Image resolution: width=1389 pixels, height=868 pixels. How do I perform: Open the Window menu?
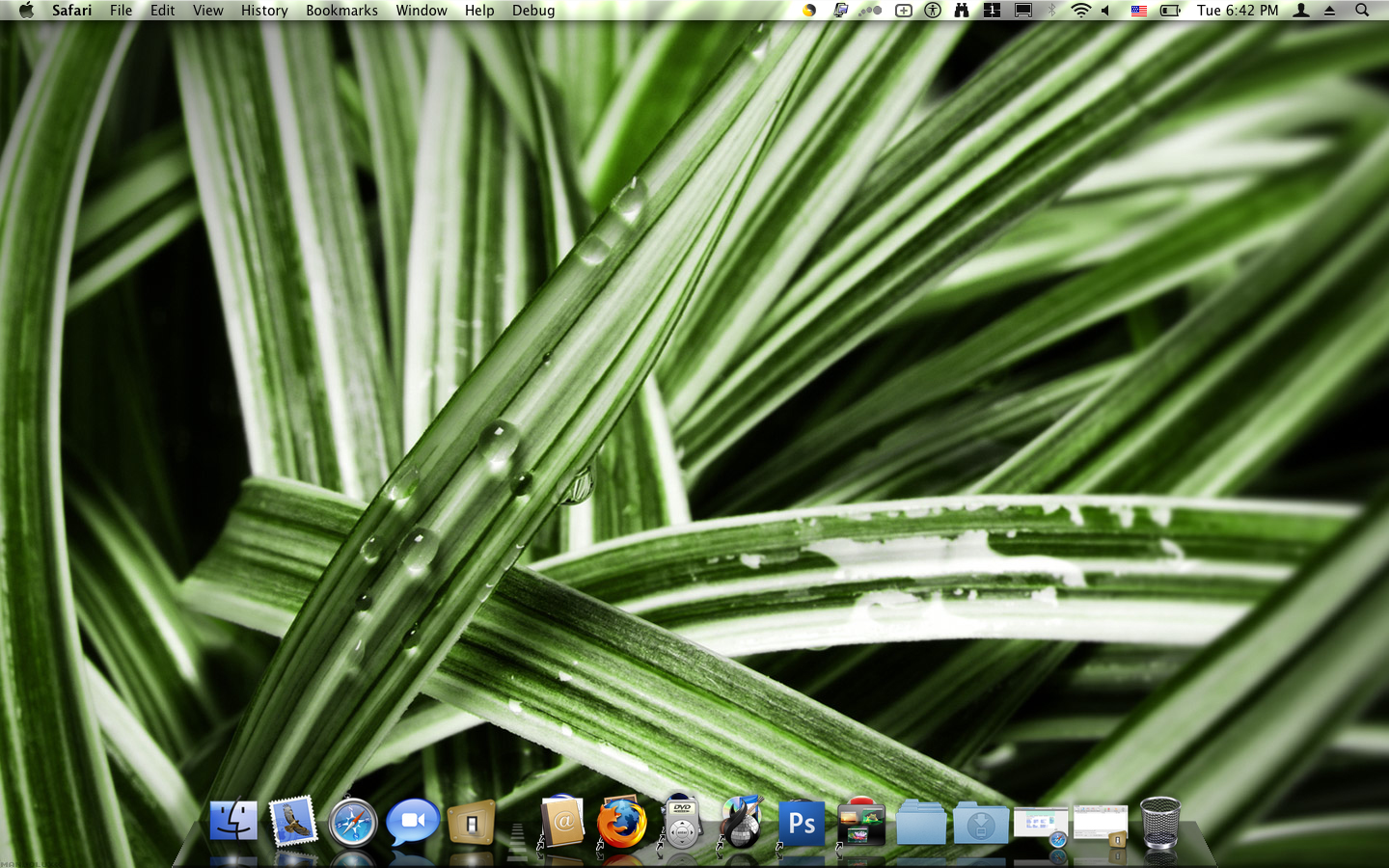(422, 11)
